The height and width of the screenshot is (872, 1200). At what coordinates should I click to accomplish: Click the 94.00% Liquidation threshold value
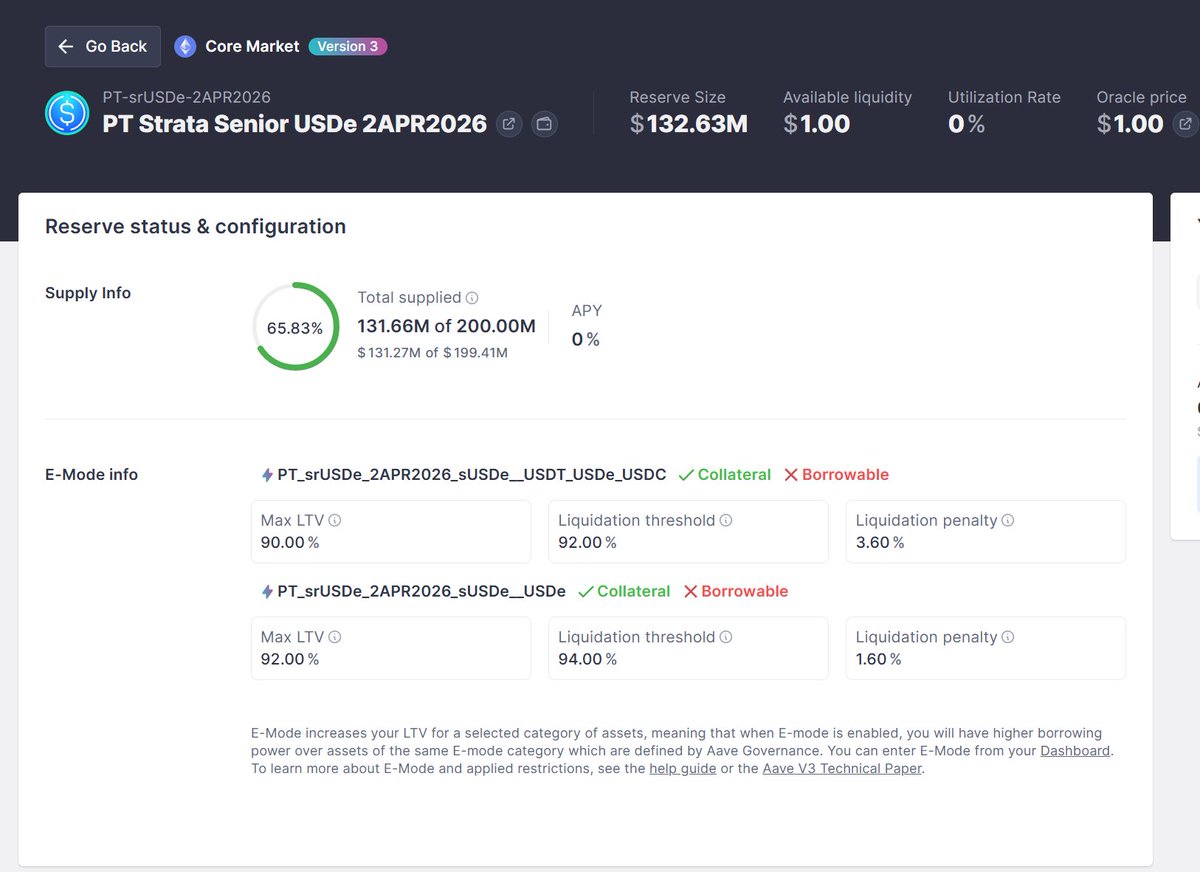587,660
